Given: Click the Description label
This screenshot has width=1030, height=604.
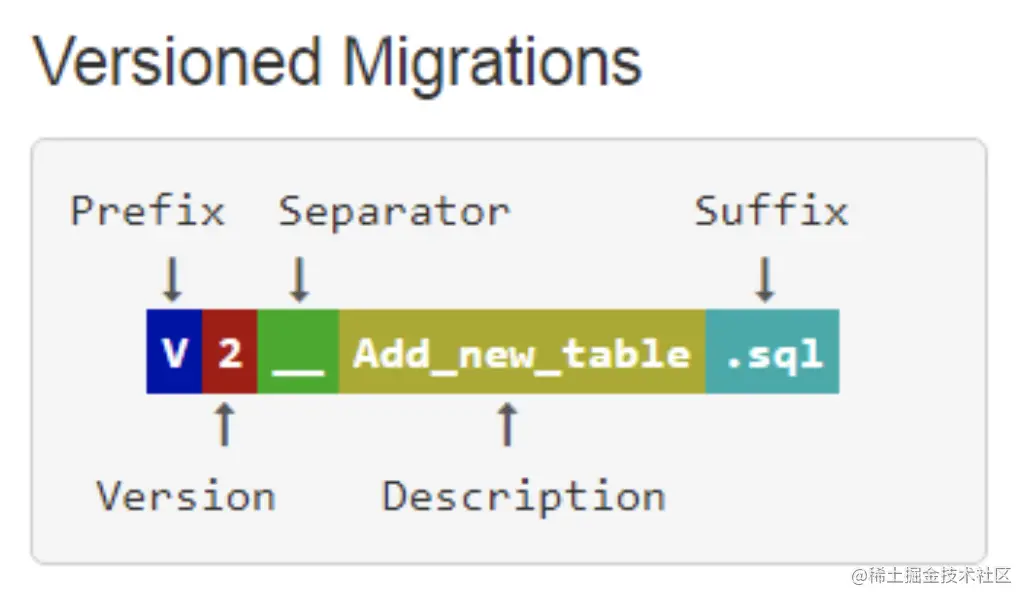Looking at the screenshot, I should (524, 498).
